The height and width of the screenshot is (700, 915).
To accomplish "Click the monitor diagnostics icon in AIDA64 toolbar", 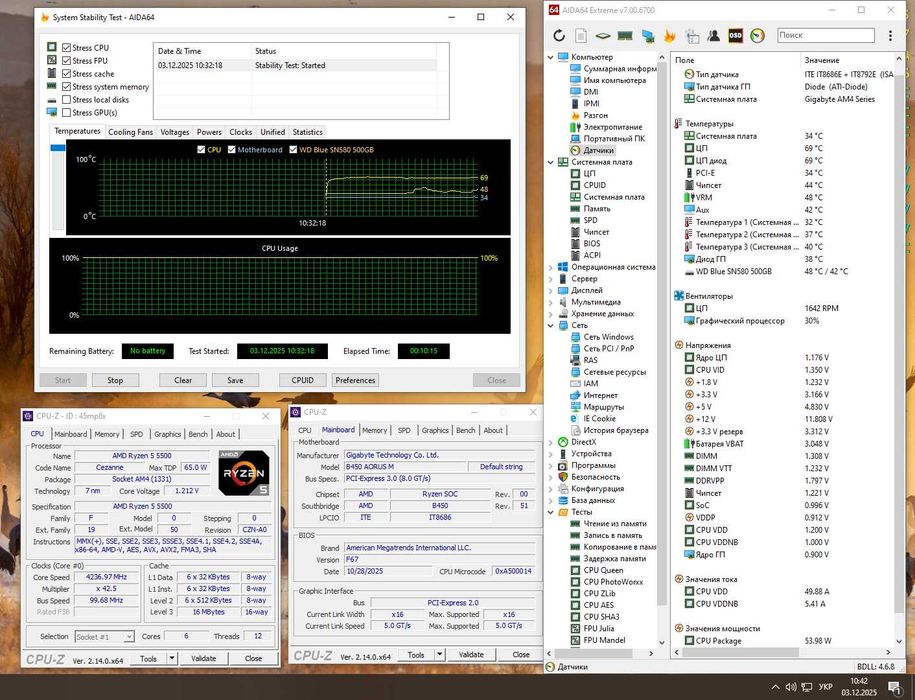I will [648, 36].
